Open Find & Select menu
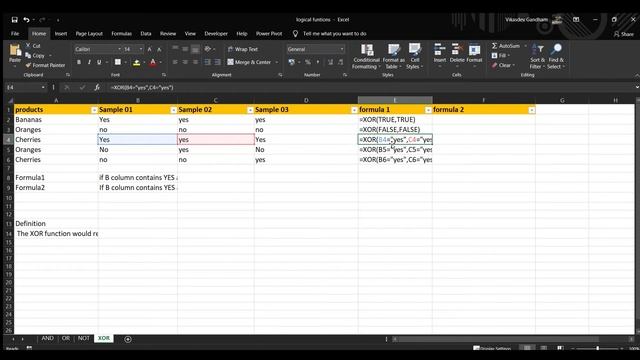This screenshot has height=360, width=640. [x=556, y=56]
